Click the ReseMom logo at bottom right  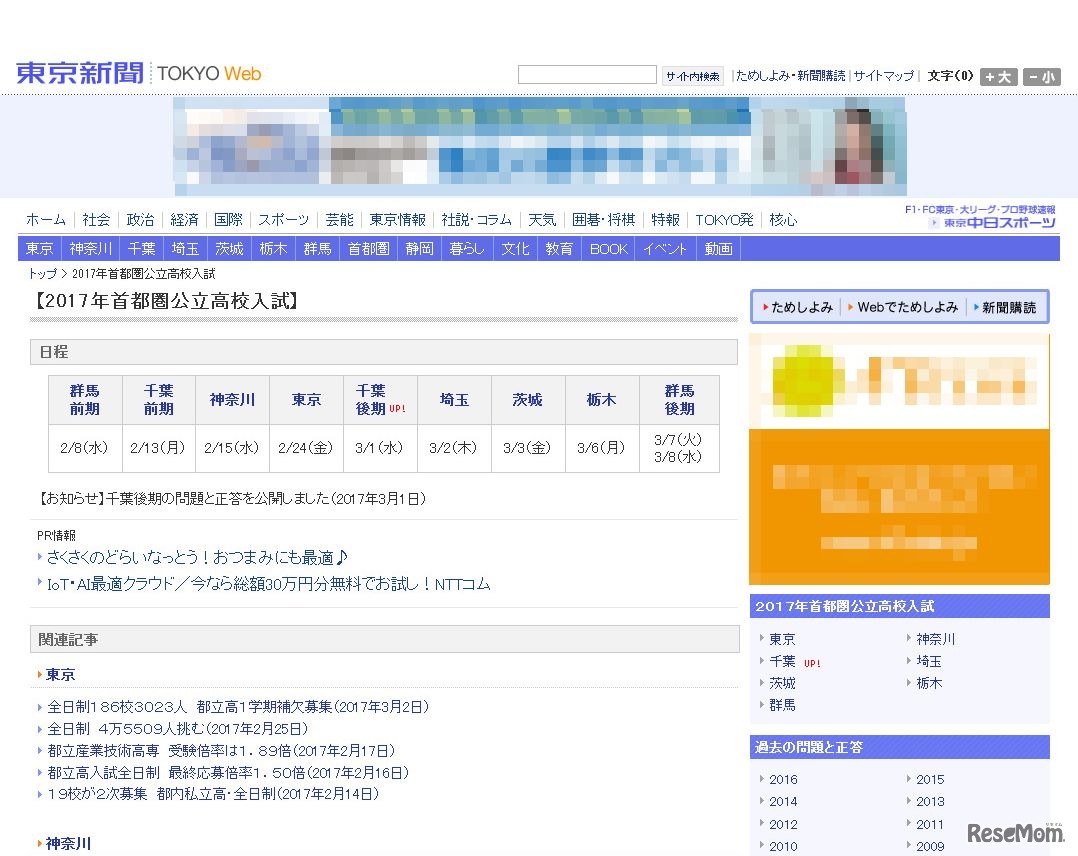1013,833
